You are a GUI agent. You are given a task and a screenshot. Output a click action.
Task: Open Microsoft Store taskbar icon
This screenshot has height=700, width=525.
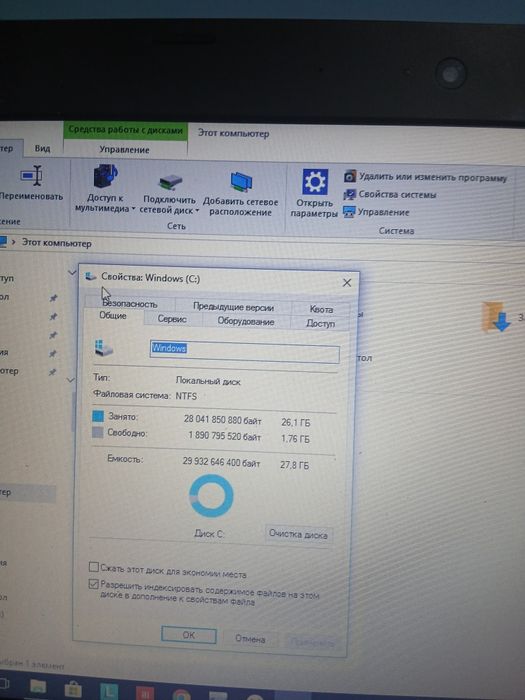click(73, 690)
